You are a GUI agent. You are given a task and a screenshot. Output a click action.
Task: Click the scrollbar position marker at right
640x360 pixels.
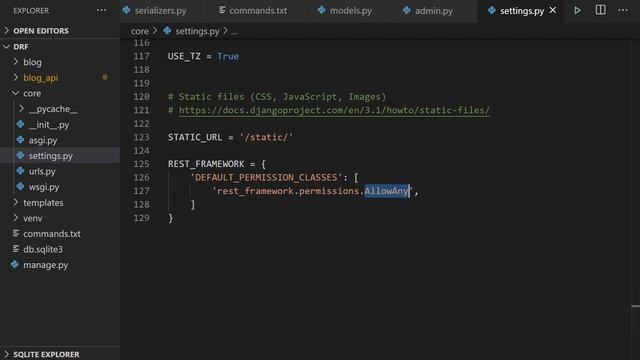[x=636, y=306]
